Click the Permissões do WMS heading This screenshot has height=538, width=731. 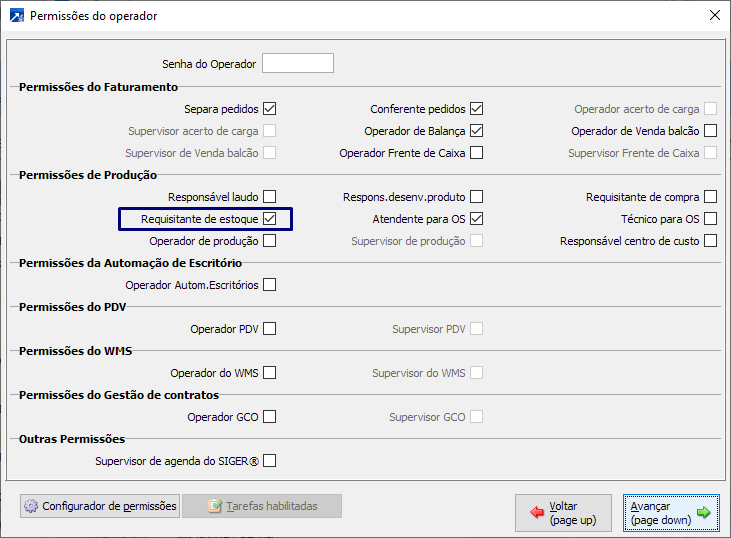coord(76,351)
